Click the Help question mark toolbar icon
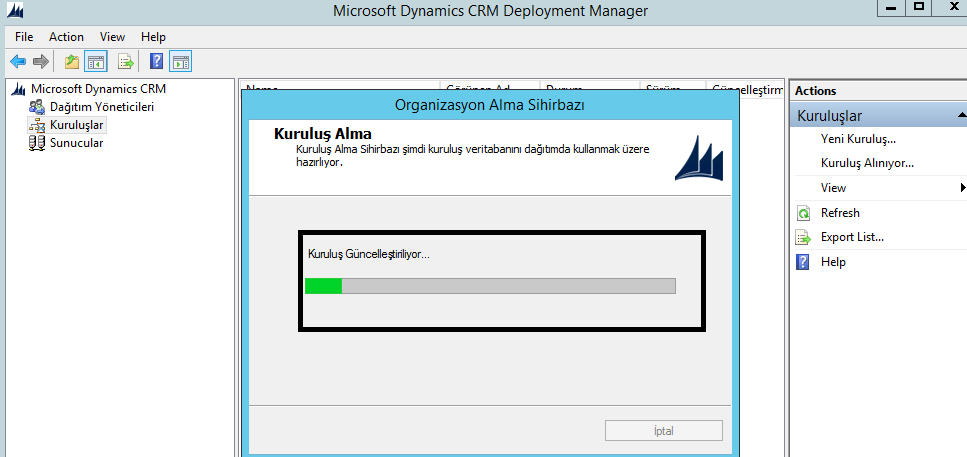Image resolution: width=967 pixels, height=457 pixels. pos(157,61)
